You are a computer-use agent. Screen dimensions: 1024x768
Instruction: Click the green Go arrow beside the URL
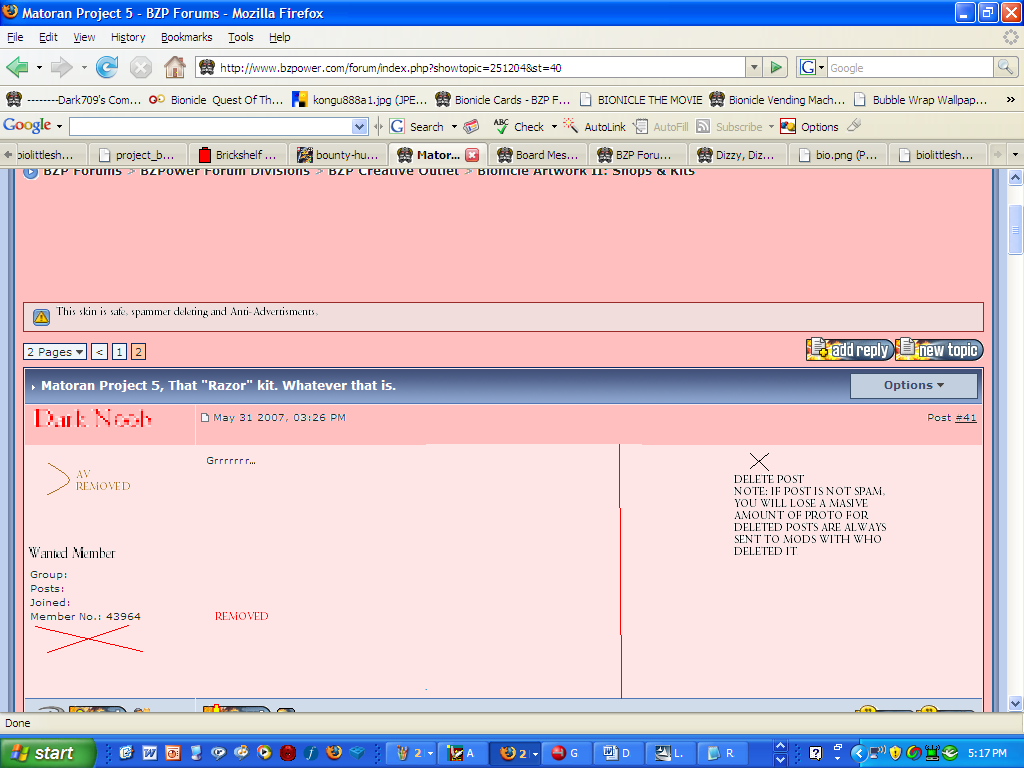click(x=776, y=67)
